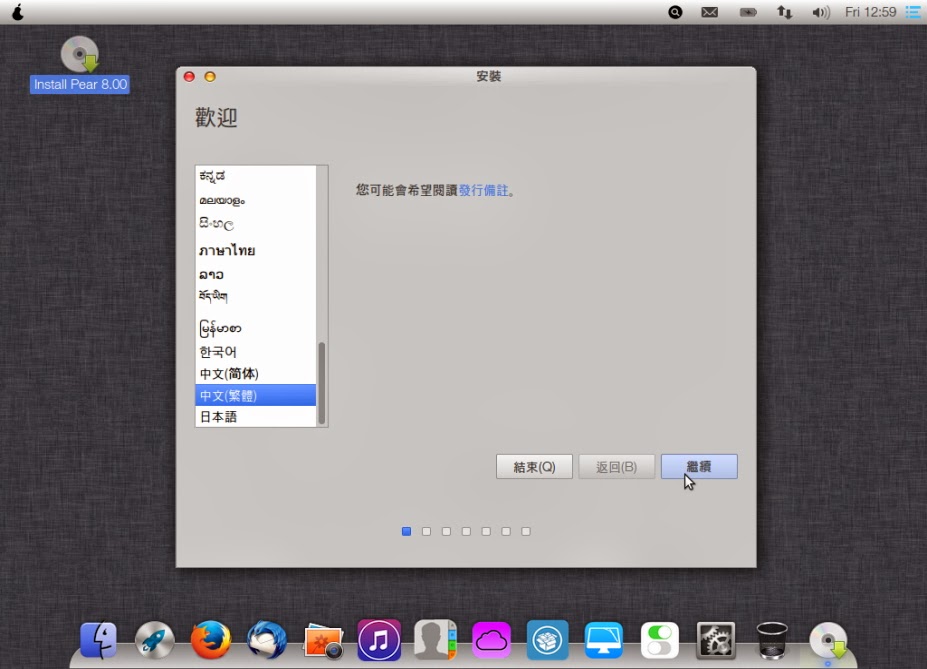927x669 pixels.
Task: Click the 結束(Q) quit button
Action: [534, 466]
